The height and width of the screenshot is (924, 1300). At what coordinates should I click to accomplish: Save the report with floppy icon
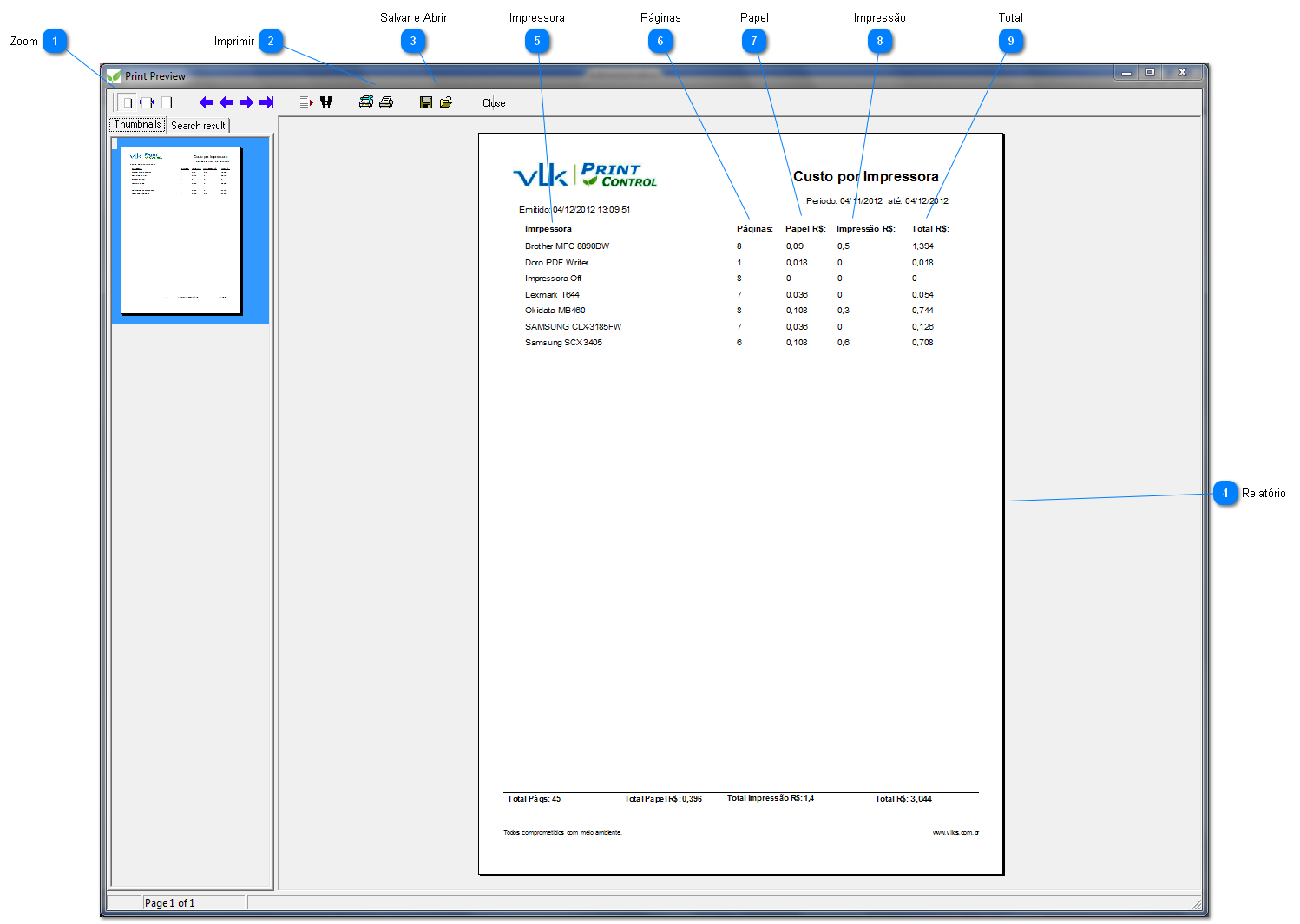[426, 102]
